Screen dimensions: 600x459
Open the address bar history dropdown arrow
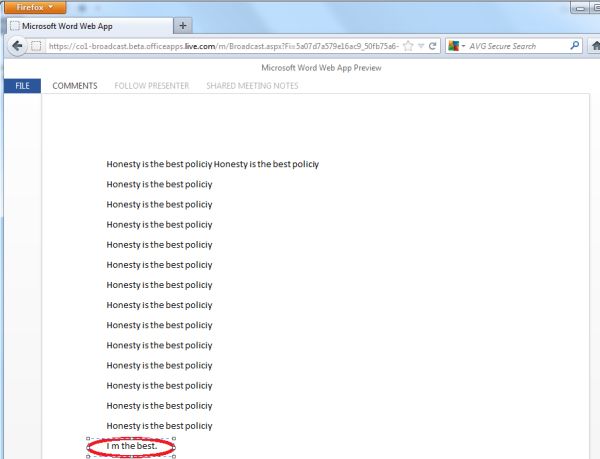[x=421, y=46]
